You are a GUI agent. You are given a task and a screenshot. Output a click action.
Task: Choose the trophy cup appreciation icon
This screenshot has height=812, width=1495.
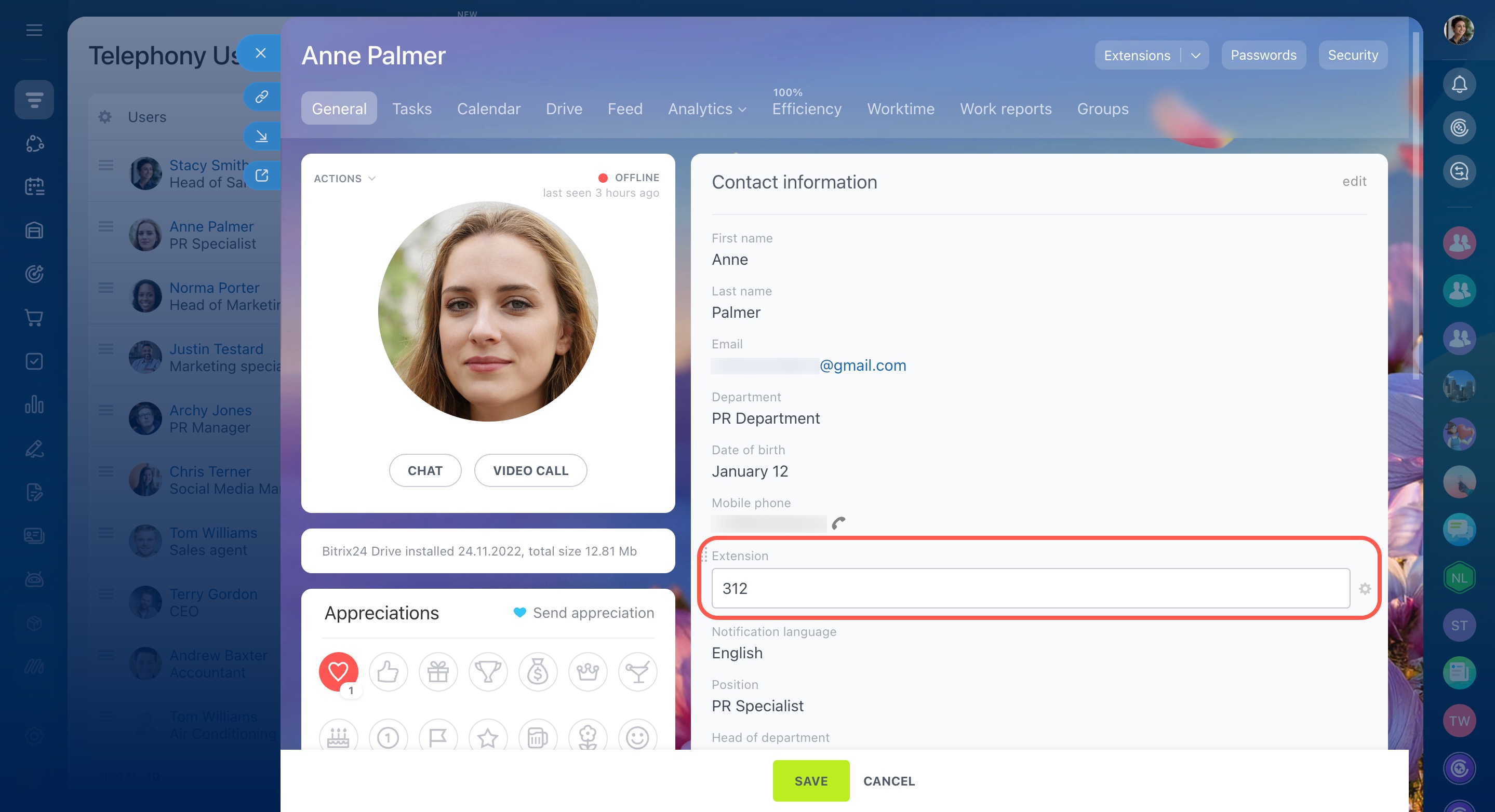[488, 672]
